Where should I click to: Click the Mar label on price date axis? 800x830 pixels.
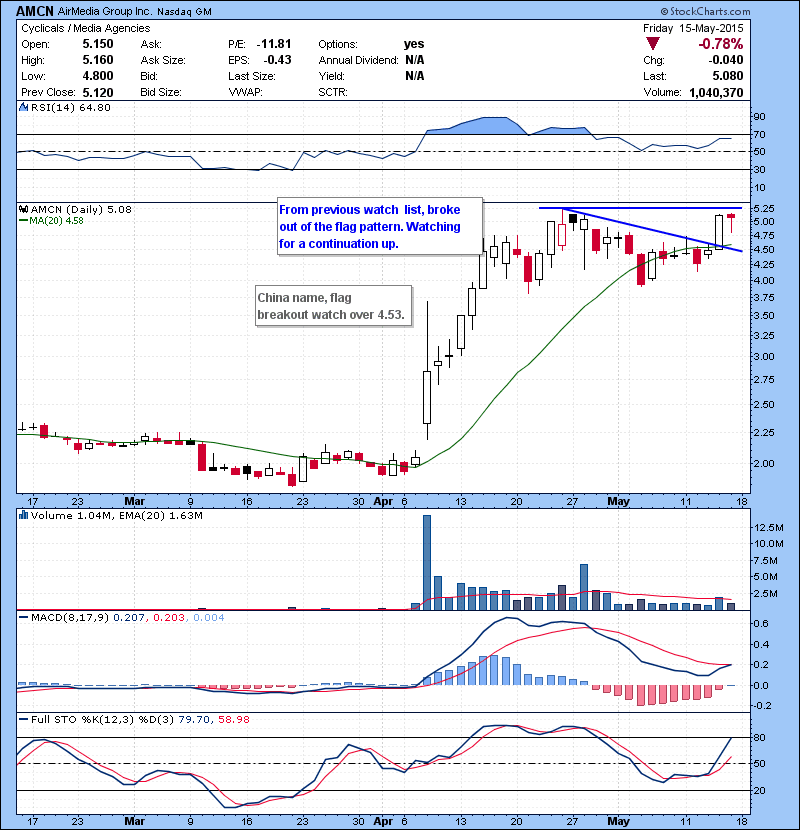point(134,501)
